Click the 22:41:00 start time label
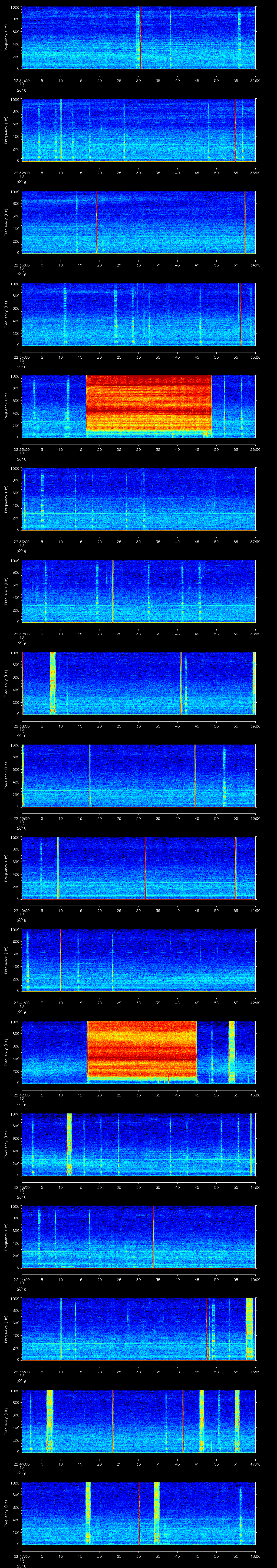277x1568 pixels. pos(22,1003)
